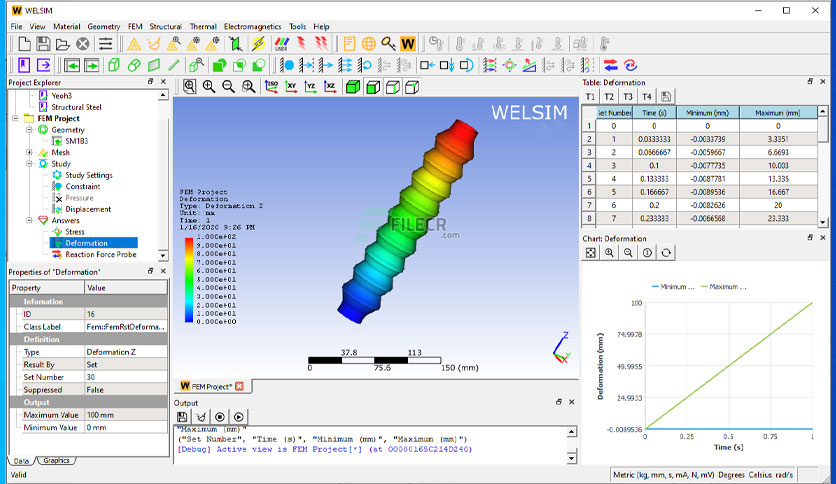
Task: Switch to the T4 table tab
Action: (647, 96)
